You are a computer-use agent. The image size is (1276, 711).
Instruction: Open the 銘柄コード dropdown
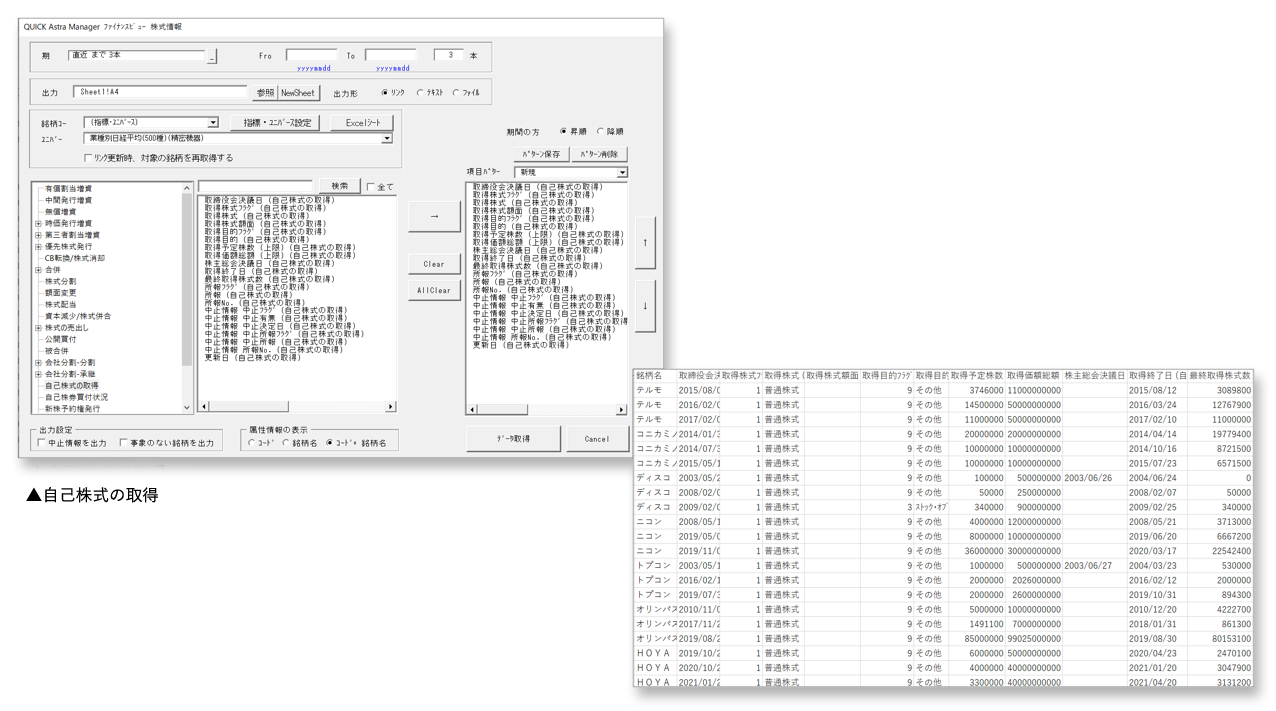click(x=213, y=123)
